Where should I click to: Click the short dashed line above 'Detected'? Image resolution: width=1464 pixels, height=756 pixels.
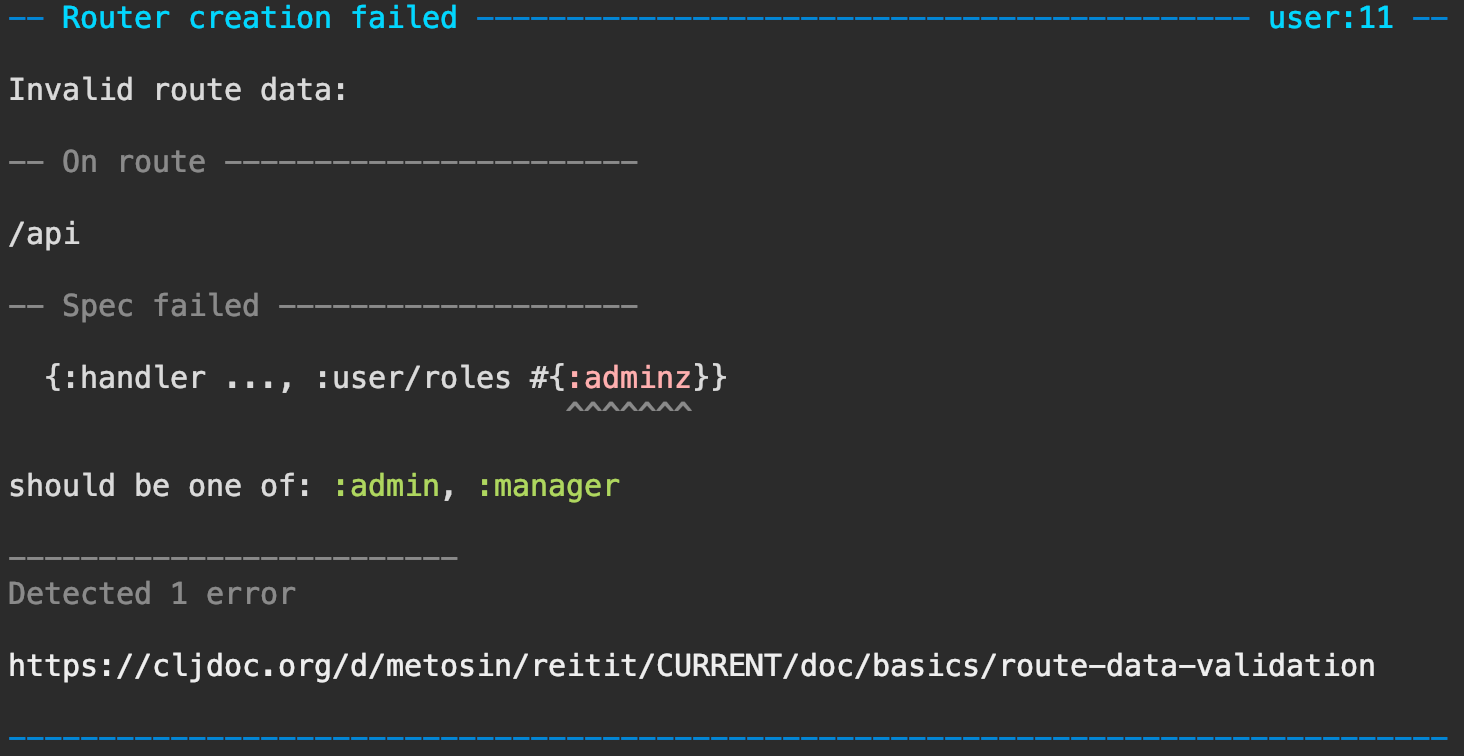232,557
